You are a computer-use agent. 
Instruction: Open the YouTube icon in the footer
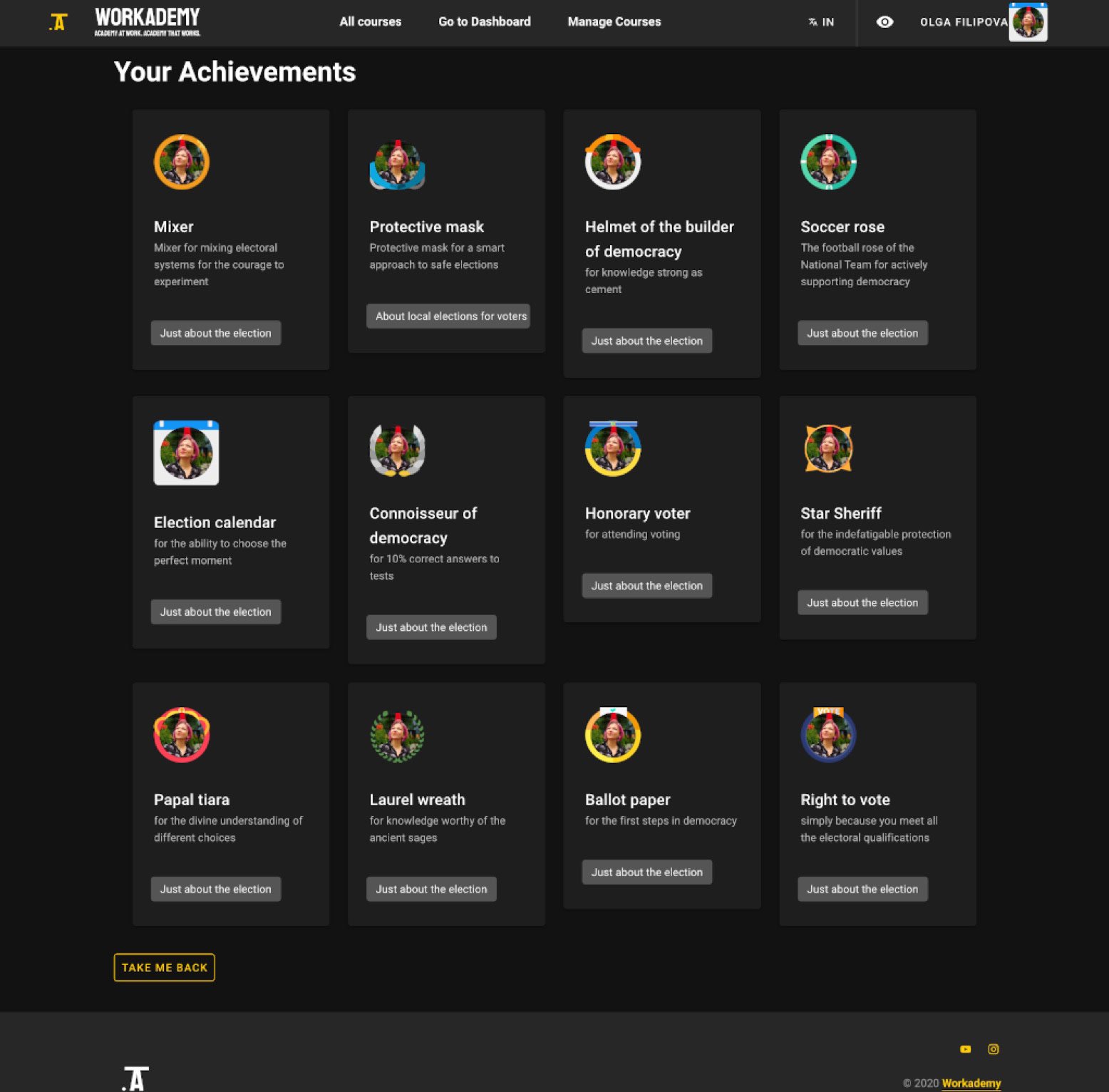click(966, 1049)
